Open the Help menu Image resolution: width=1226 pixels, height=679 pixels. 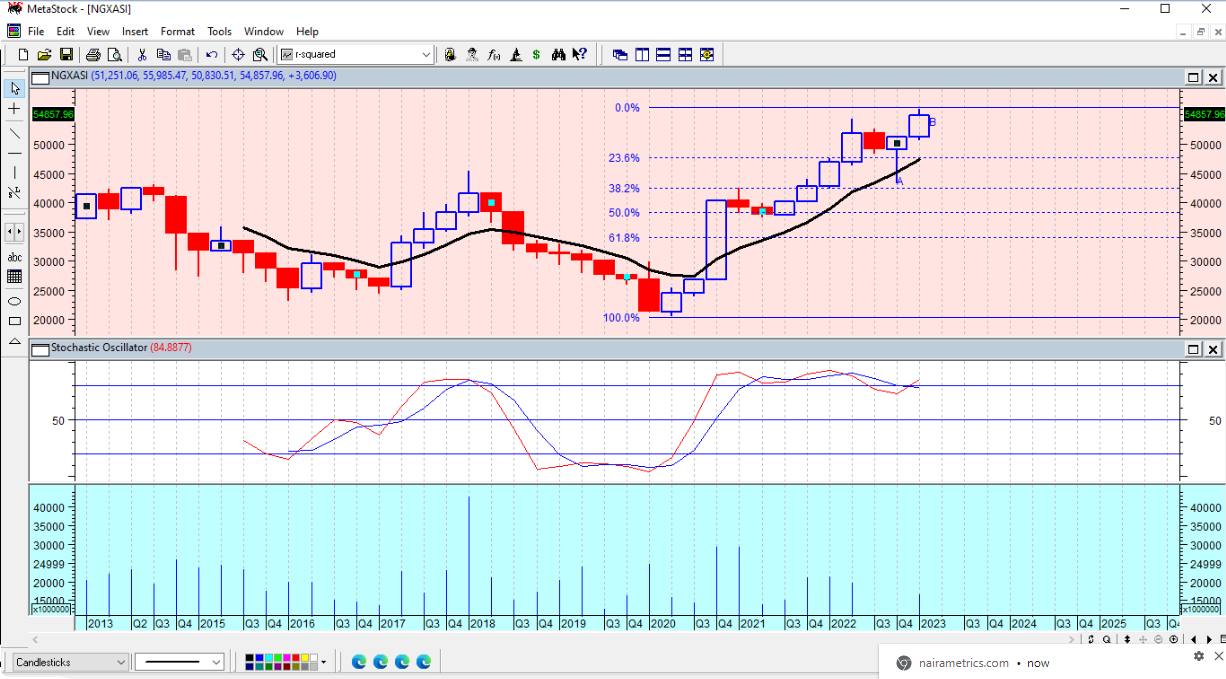pos(307,31)
